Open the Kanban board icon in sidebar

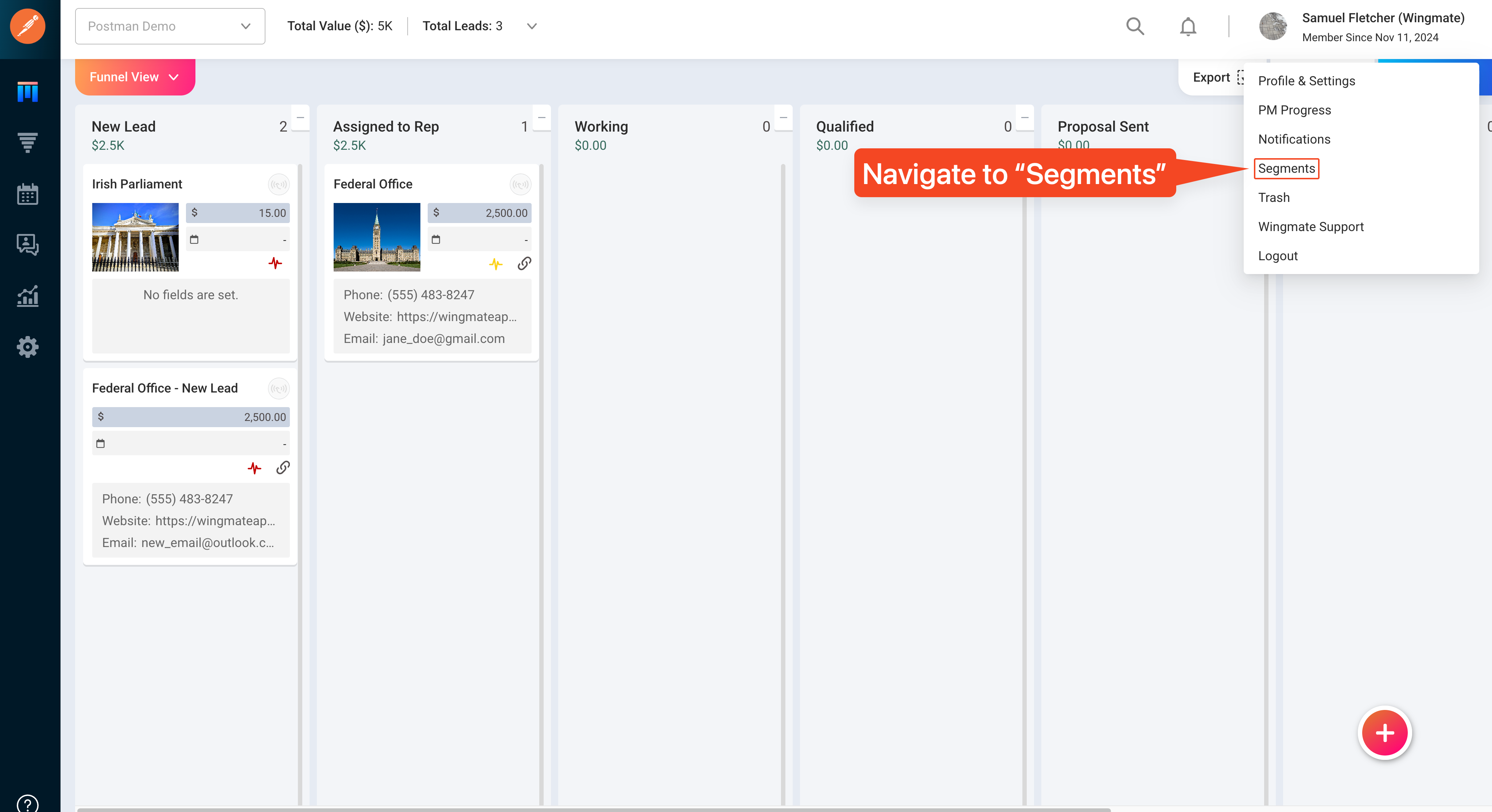click(x=27, y=91)
